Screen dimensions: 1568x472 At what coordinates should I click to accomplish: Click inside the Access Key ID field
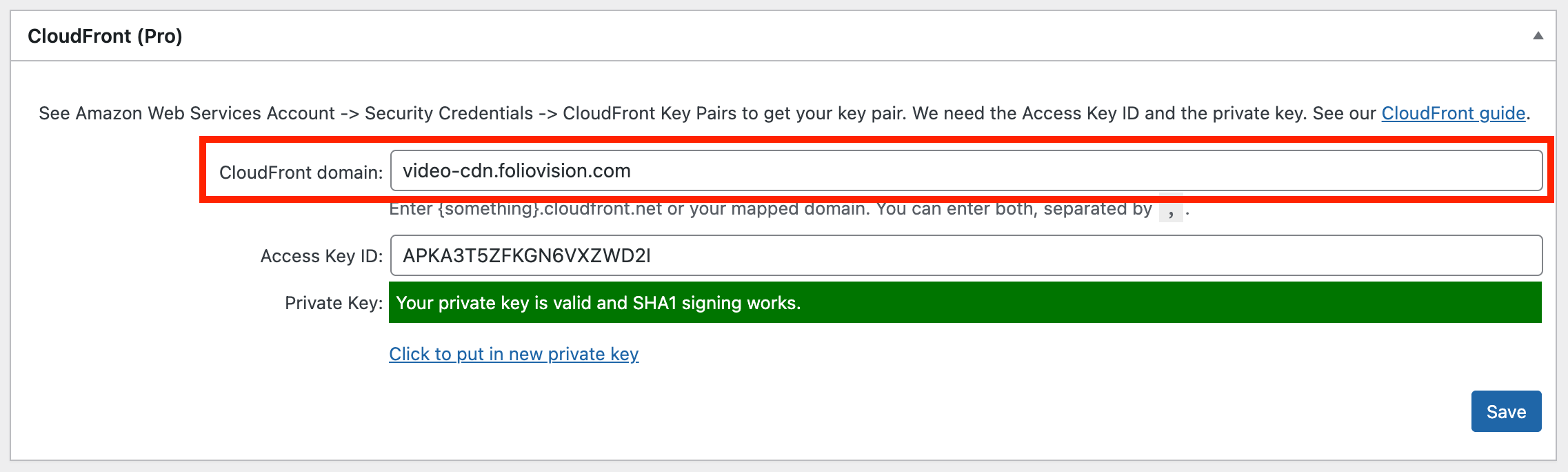point(966,255)
